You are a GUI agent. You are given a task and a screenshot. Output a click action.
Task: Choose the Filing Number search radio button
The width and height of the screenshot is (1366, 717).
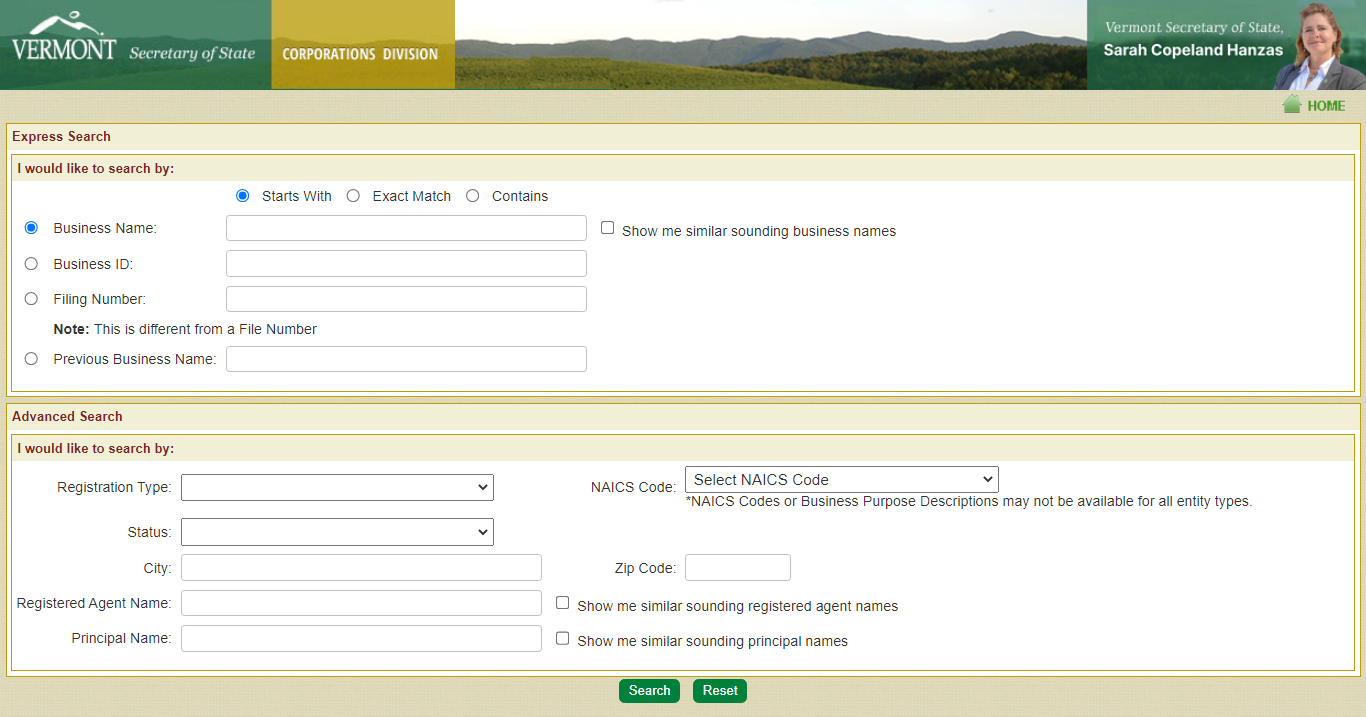tap(31, 299)
